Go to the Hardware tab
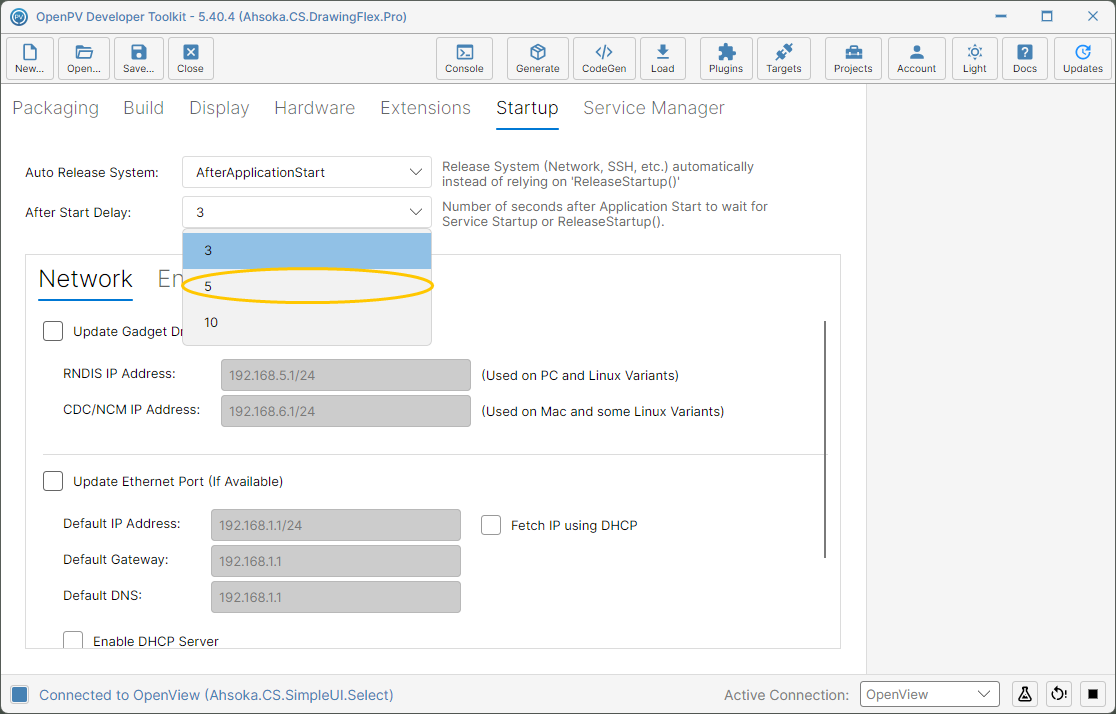 [315, 107]
